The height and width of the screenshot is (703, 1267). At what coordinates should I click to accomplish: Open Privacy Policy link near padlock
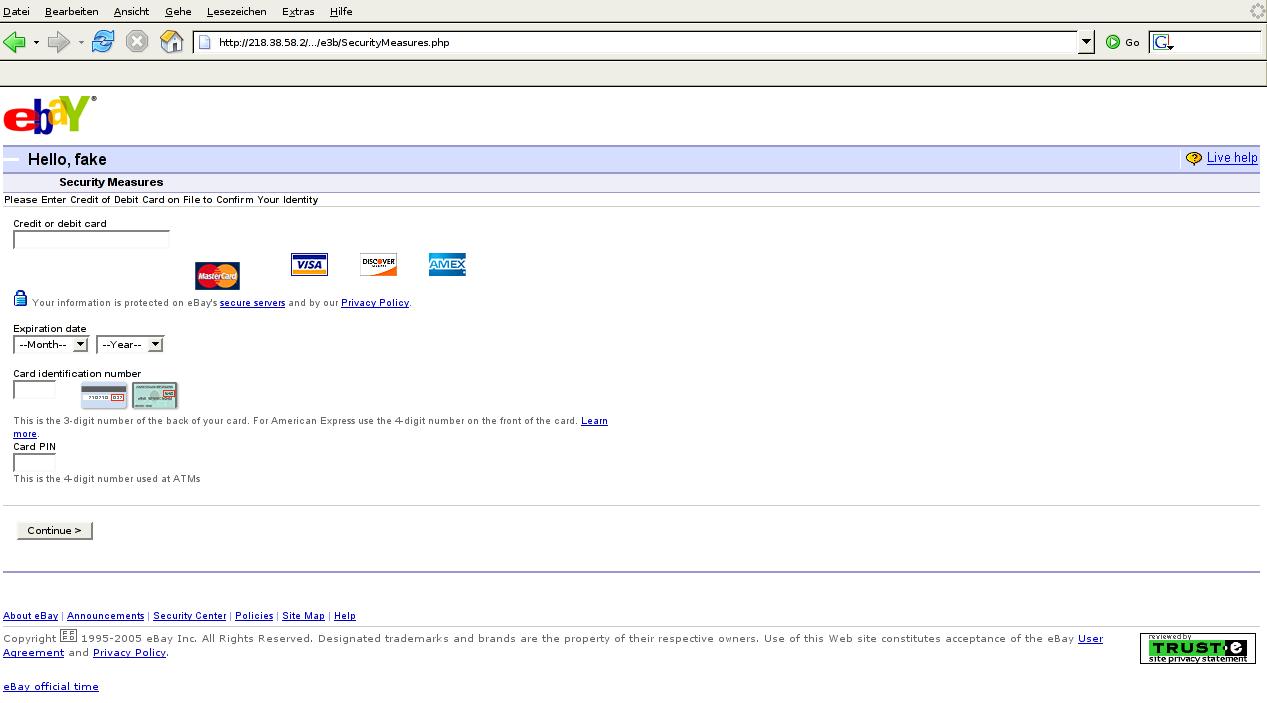pos(375,303)
